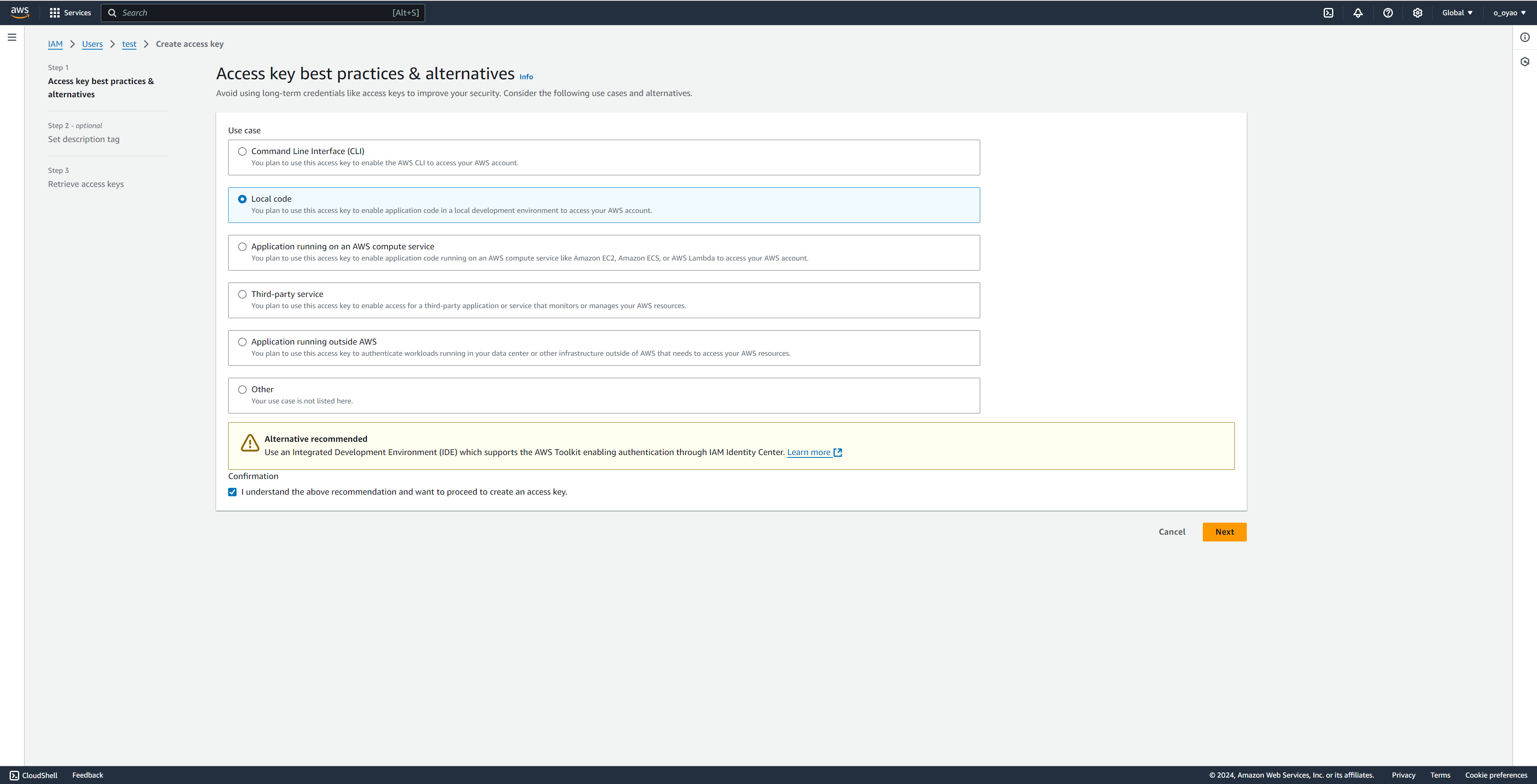Go to Users breadcrumb link
The height and width of the screenshot is (784, 1537).
click(x=92, y=44)
